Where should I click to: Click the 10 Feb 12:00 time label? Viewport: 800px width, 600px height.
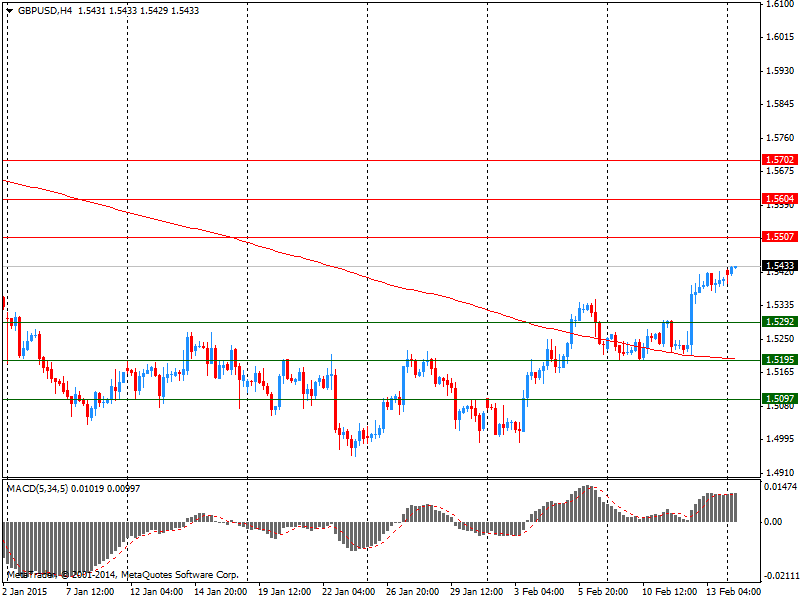(669, 592)
